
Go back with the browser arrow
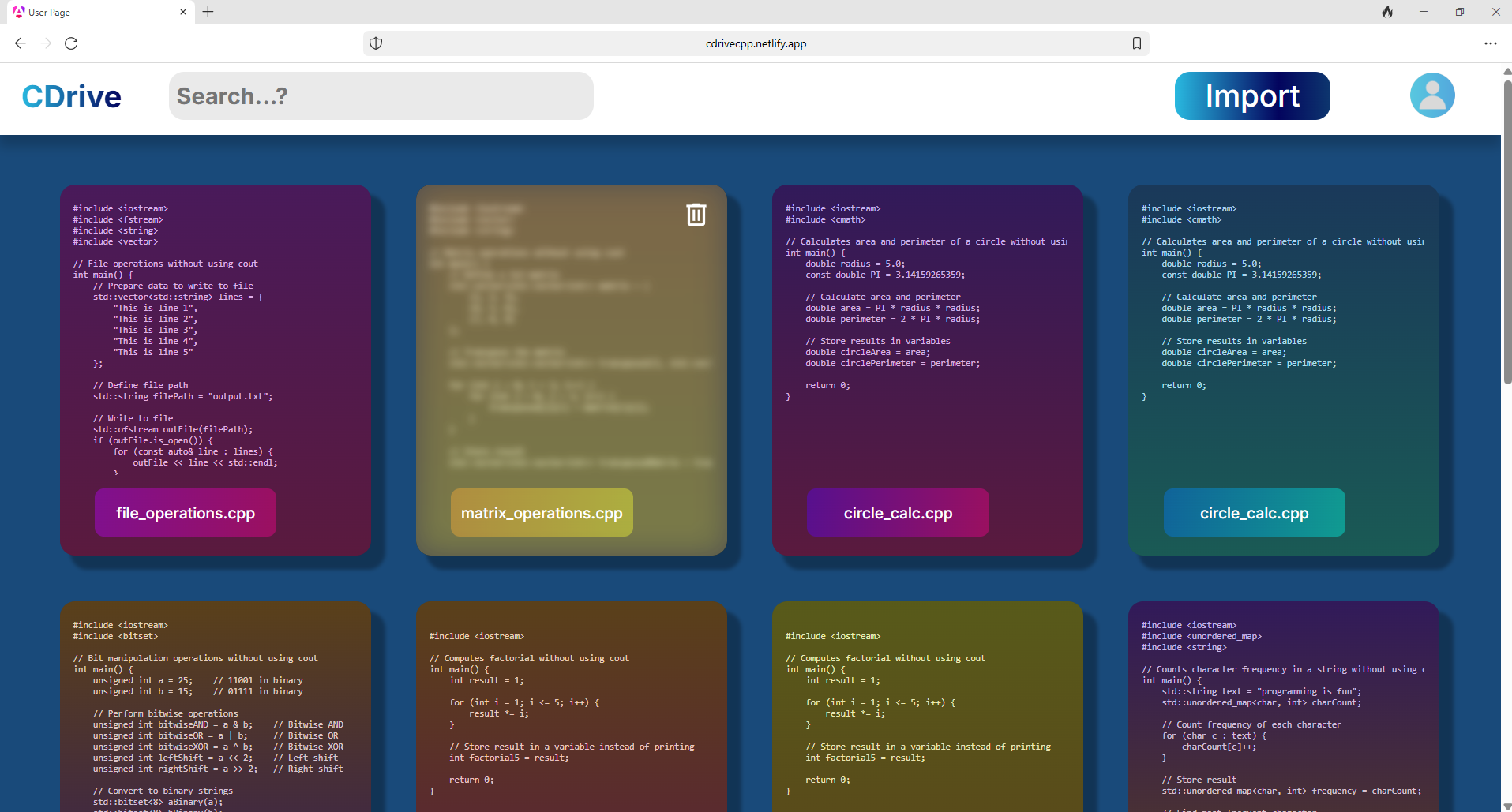pos(21,43)
